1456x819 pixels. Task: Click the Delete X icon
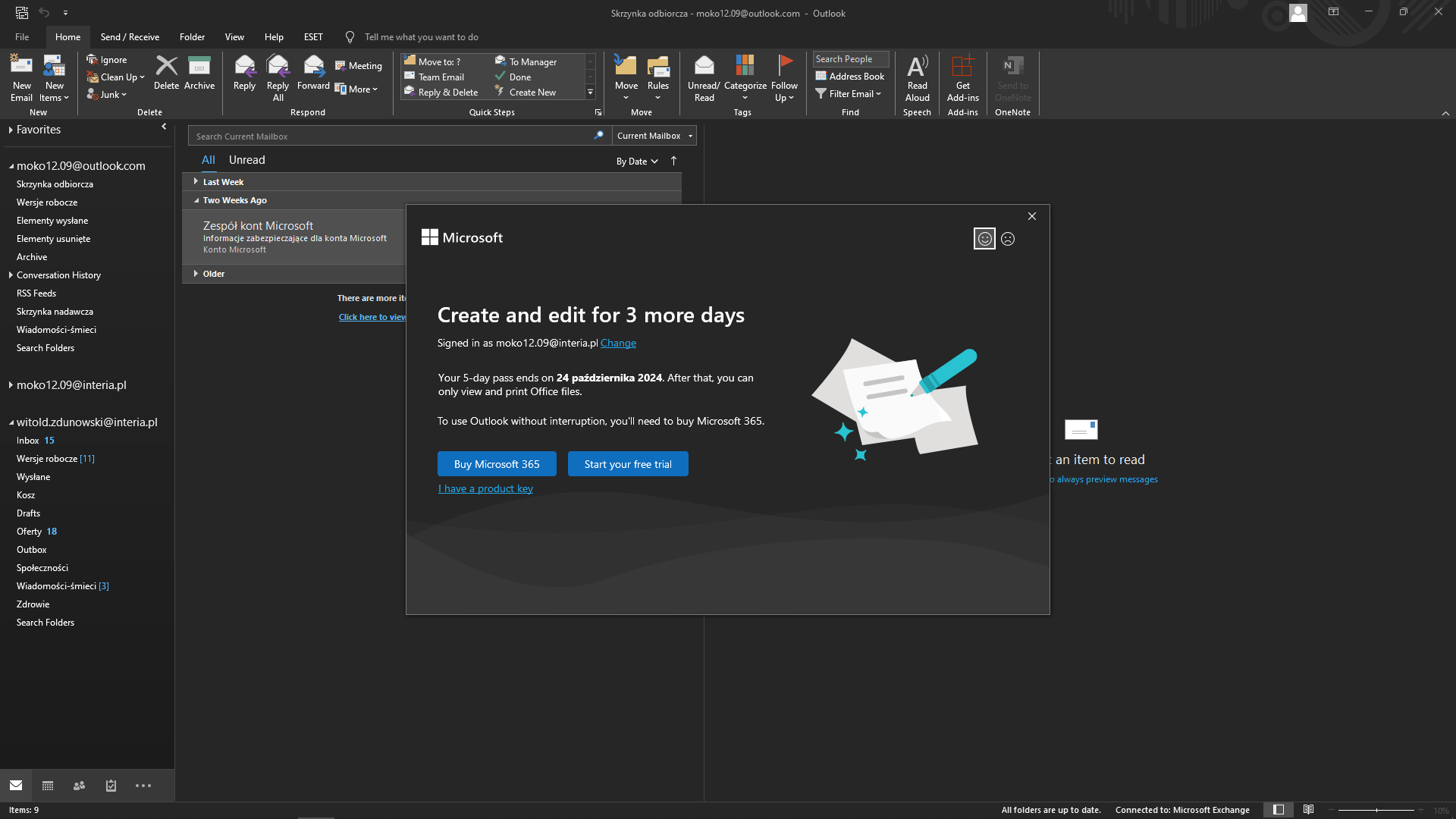(166, 66)
